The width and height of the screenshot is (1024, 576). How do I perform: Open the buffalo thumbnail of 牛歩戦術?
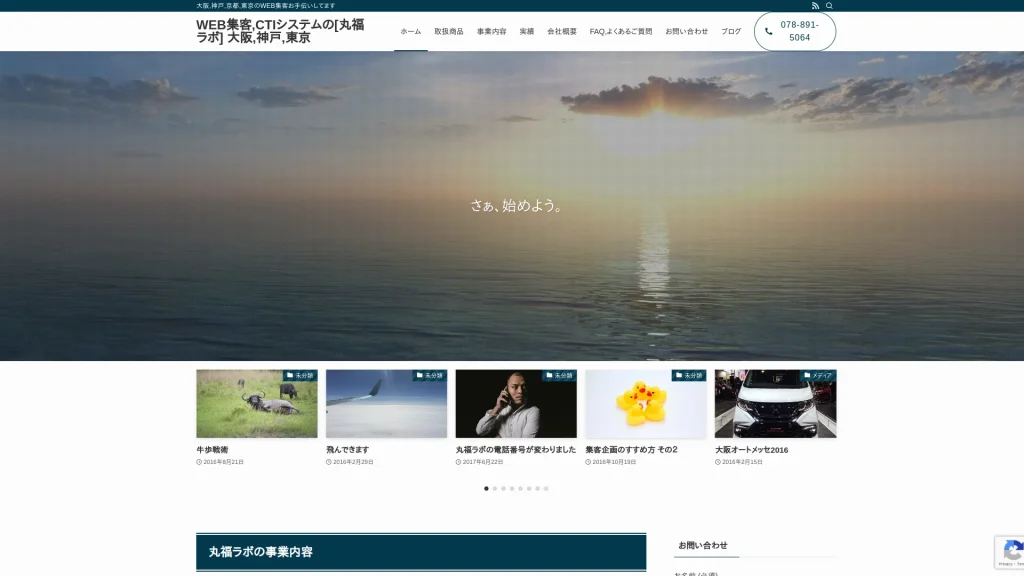(x=257, y=404)
